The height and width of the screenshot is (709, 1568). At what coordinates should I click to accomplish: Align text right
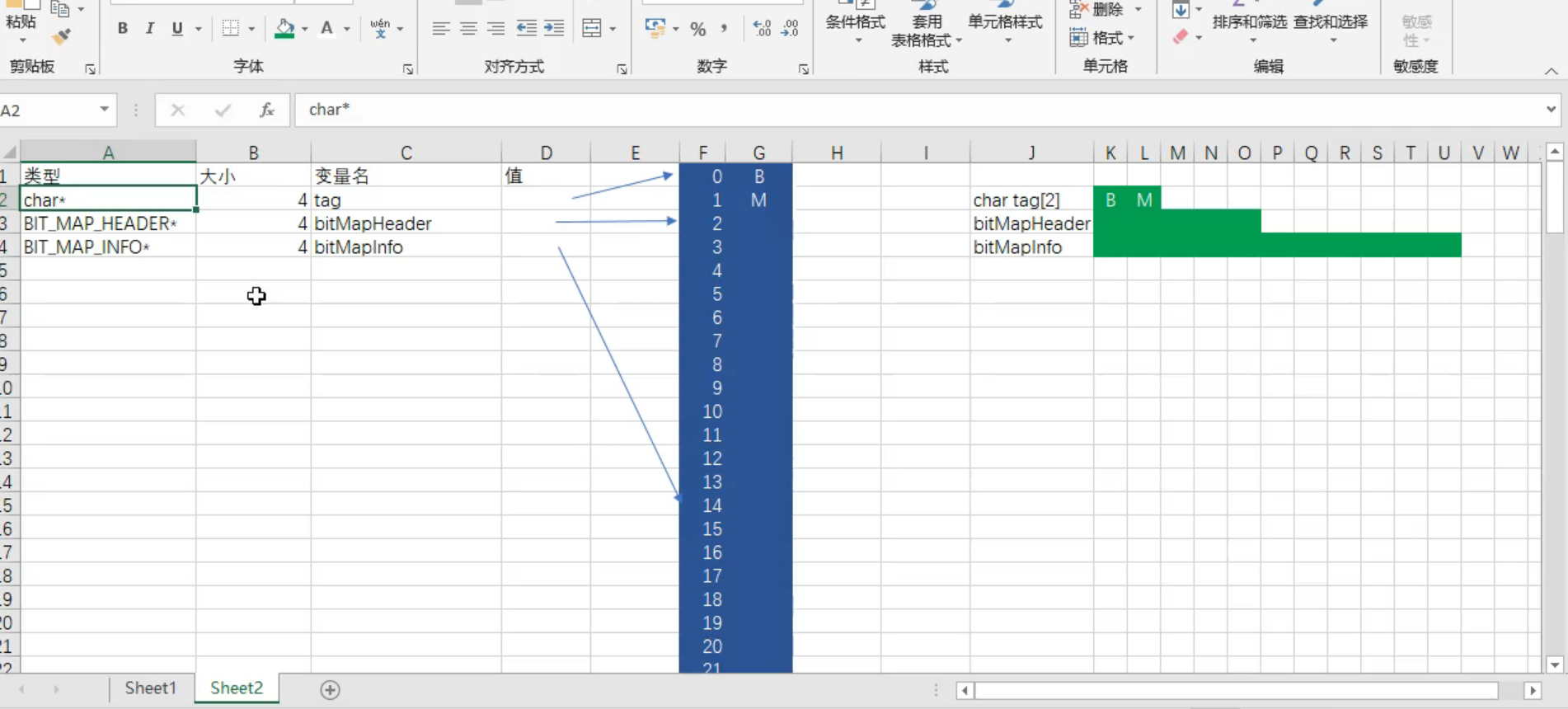[495, 29]
